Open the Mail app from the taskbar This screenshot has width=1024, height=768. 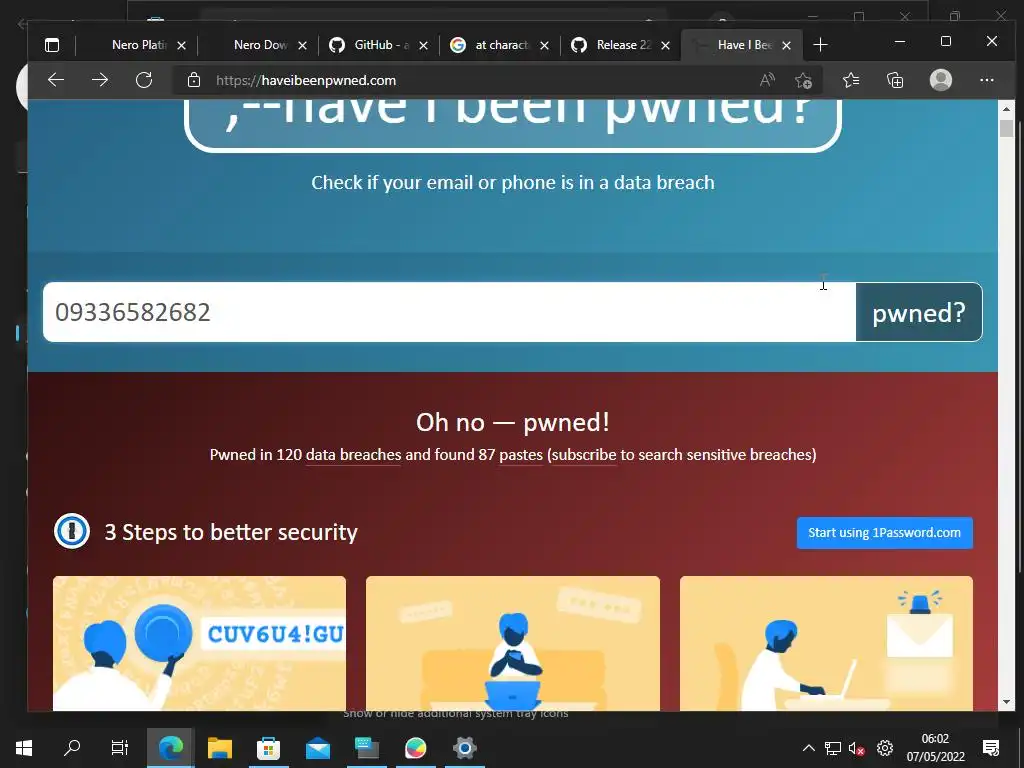(318, 748)
